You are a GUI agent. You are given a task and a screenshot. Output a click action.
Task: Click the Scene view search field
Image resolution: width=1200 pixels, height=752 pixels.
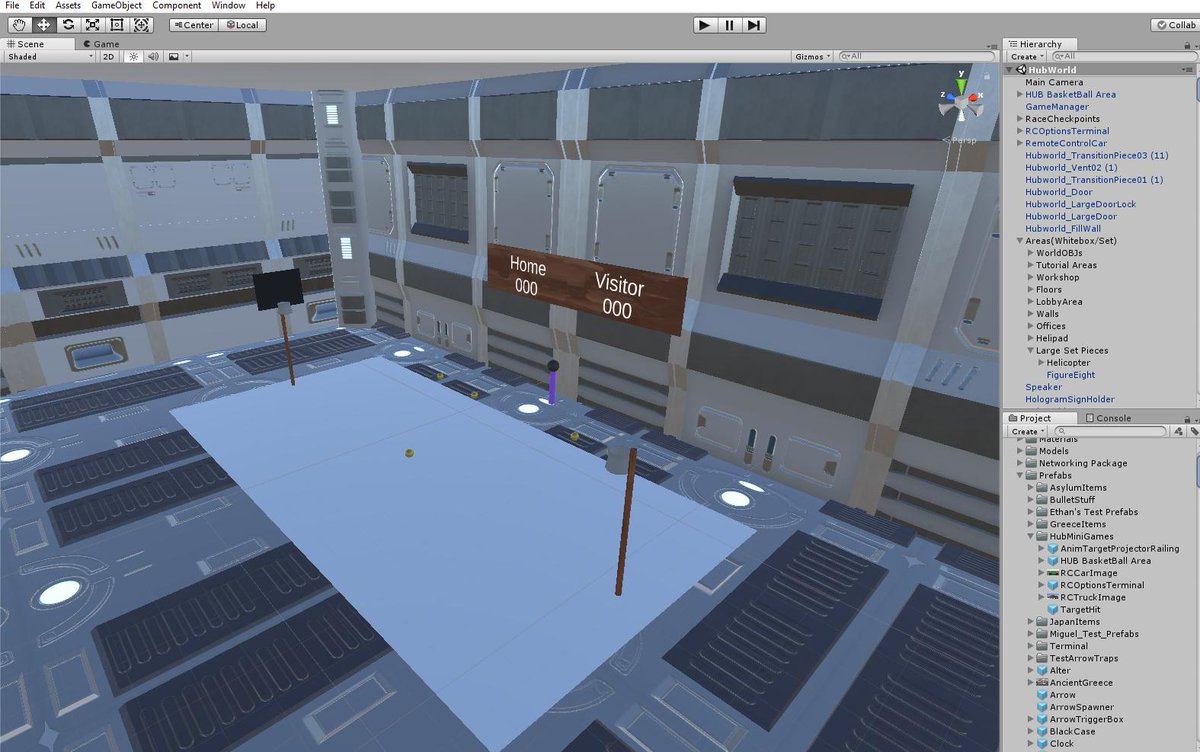(918, 57)
